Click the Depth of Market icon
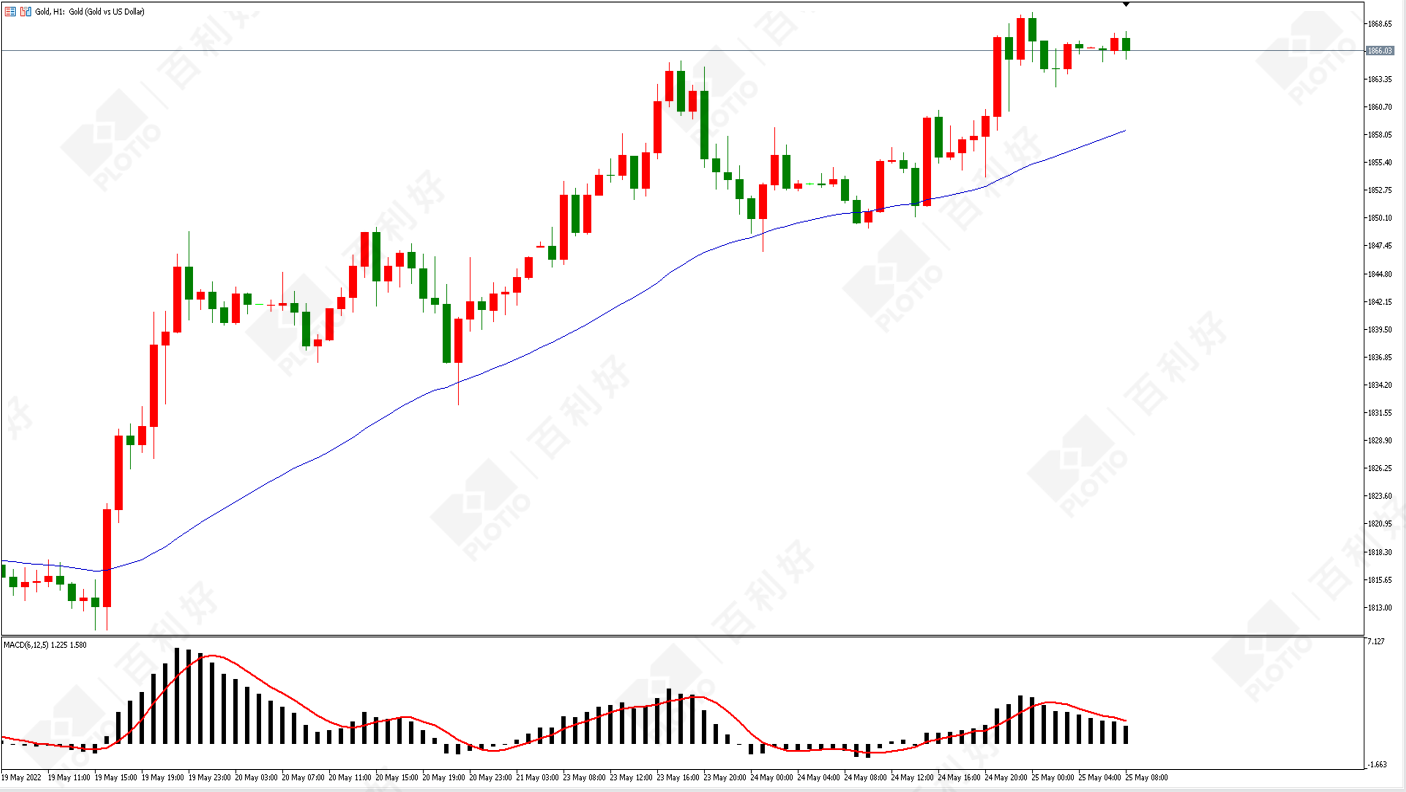This screenshot has height=792, width=1406. (x=25, y=11)
